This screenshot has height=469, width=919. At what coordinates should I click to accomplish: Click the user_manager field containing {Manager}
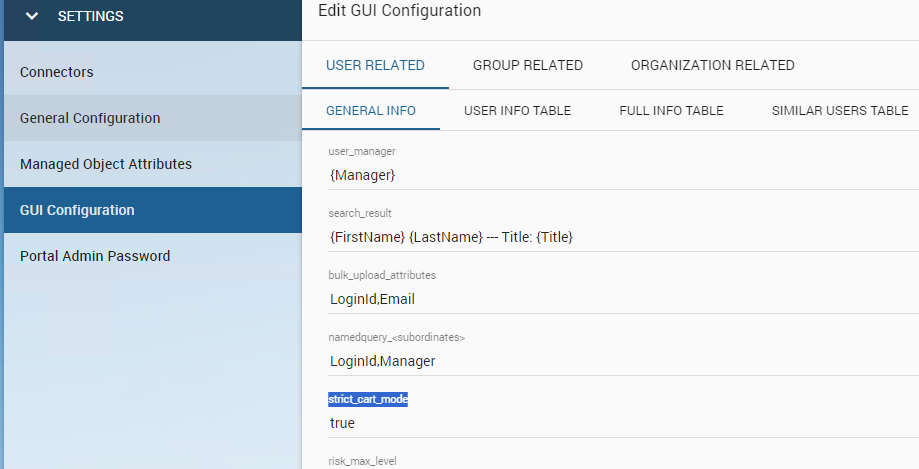click(620, 175)
